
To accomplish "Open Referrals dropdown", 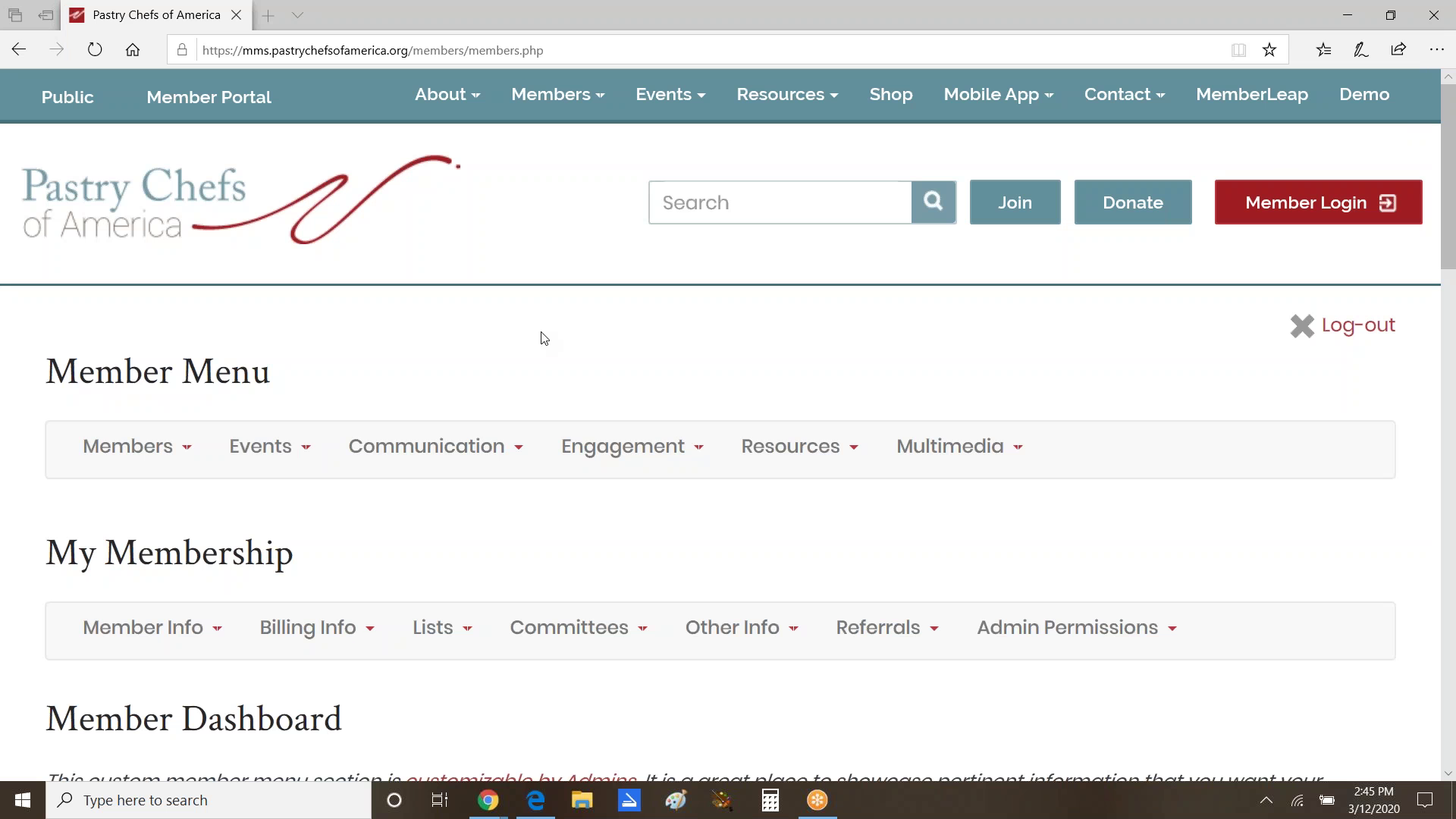I will point(887,628).
